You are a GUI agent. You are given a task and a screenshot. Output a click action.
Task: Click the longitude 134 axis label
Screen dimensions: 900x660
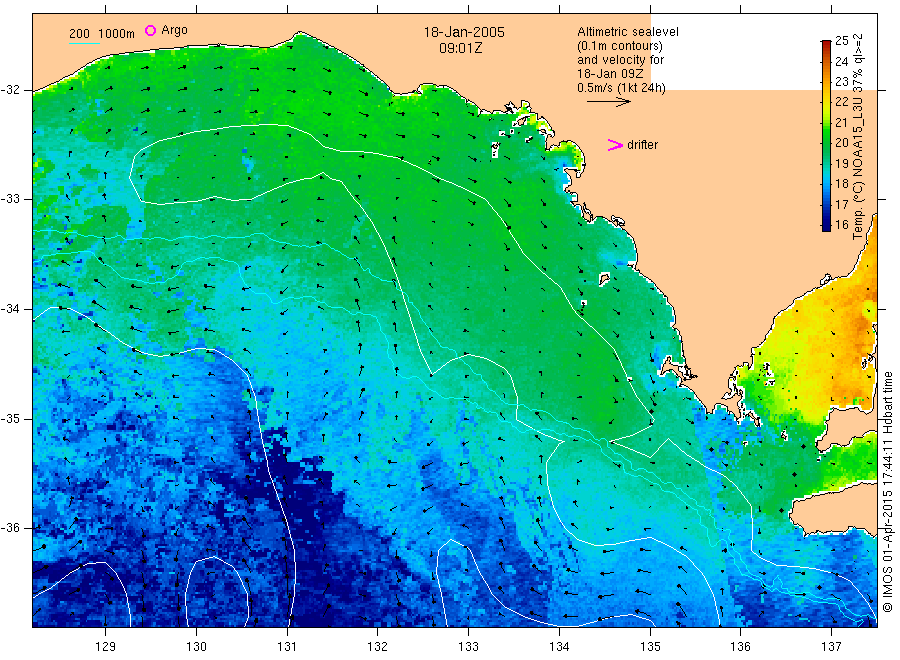(x=559, y=647)
